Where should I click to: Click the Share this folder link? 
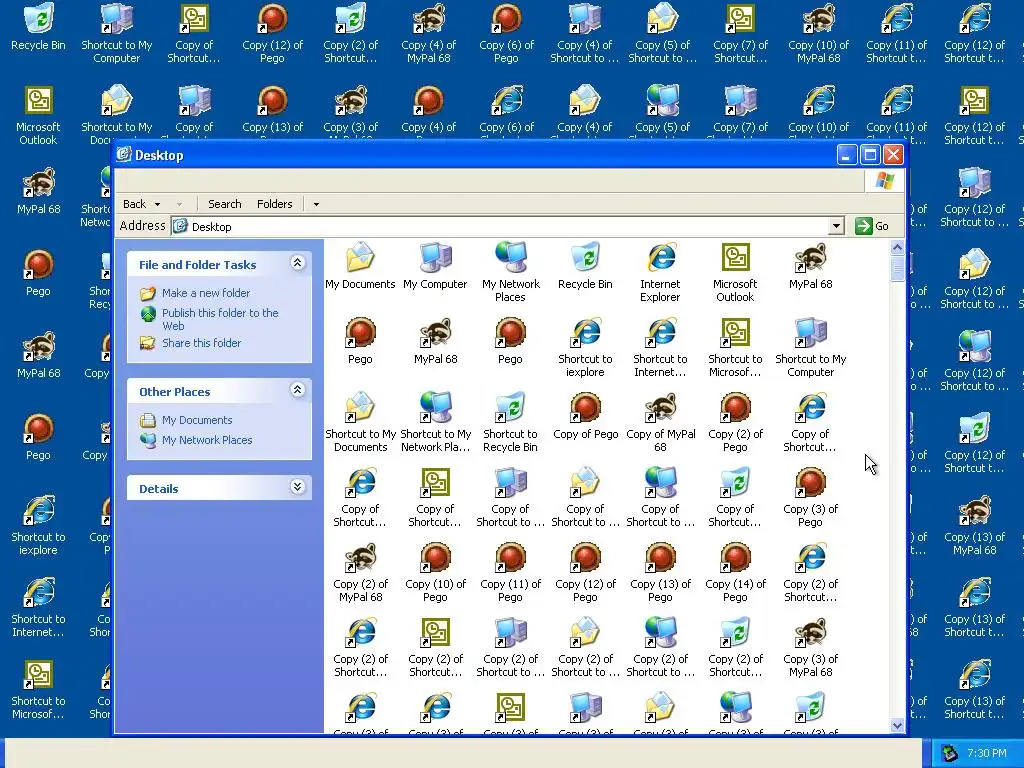(201, 343)
